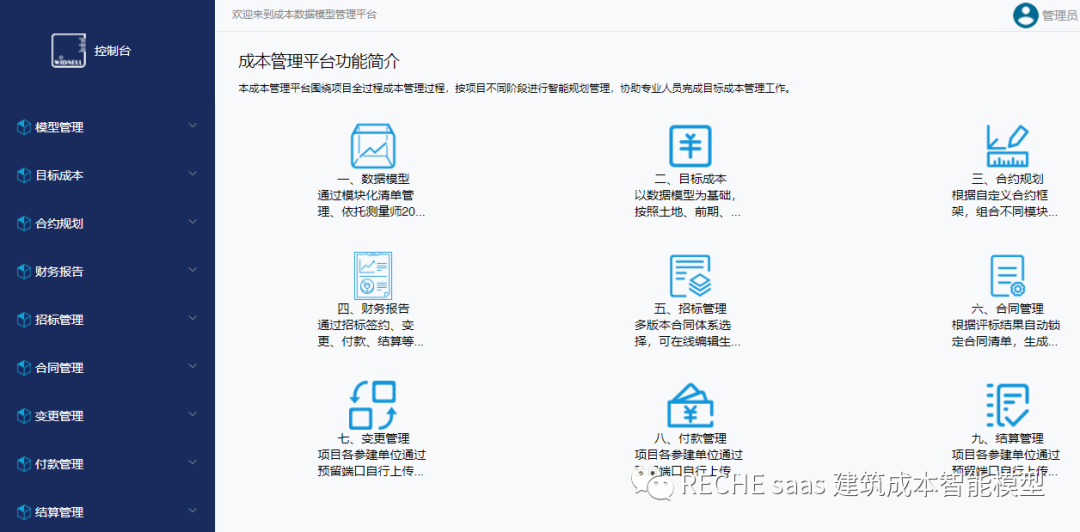Screen dimensions: 1080x532
Task: Click the 管理员 username label
Action: (1059, 16)
